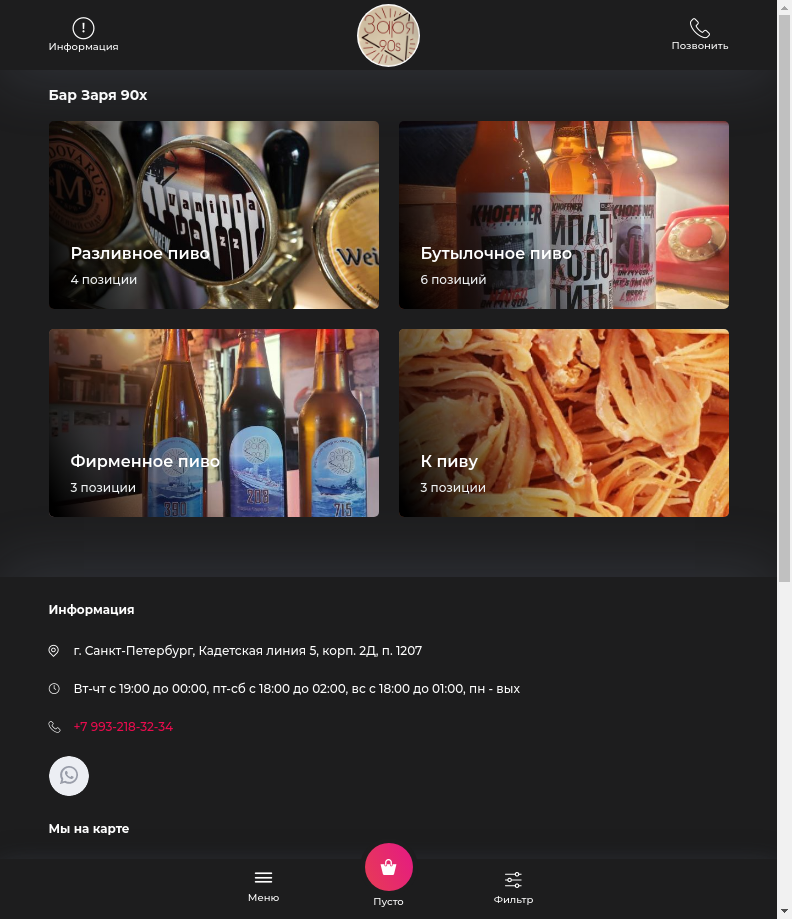
Task: Open the Разливное пиво category card
Action: click(x=214, y=215)
